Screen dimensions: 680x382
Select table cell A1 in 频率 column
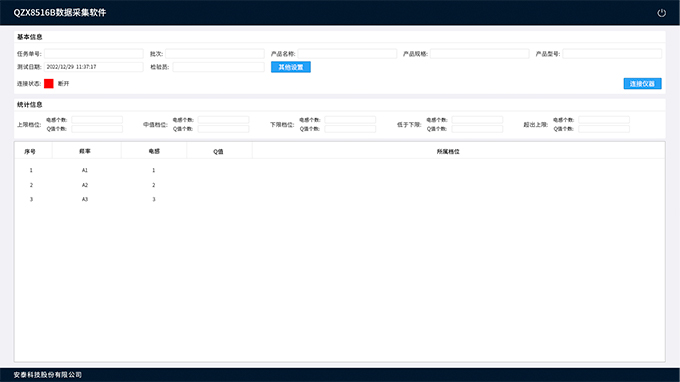(x=85, y=170)
